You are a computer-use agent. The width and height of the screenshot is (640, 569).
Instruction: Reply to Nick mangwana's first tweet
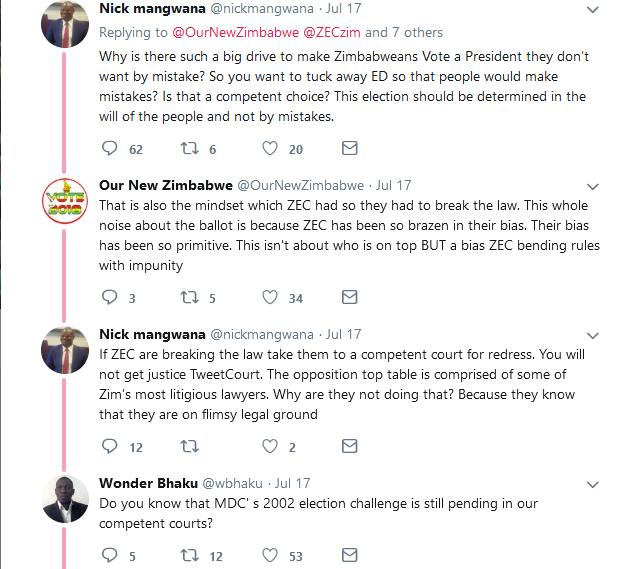(111, 149)
